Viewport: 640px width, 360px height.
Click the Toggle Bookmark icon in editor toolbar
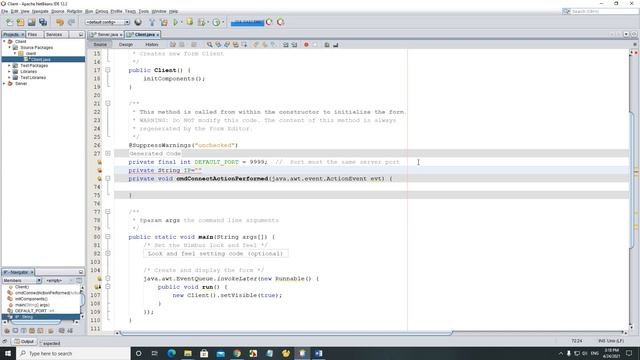[273, 44]
